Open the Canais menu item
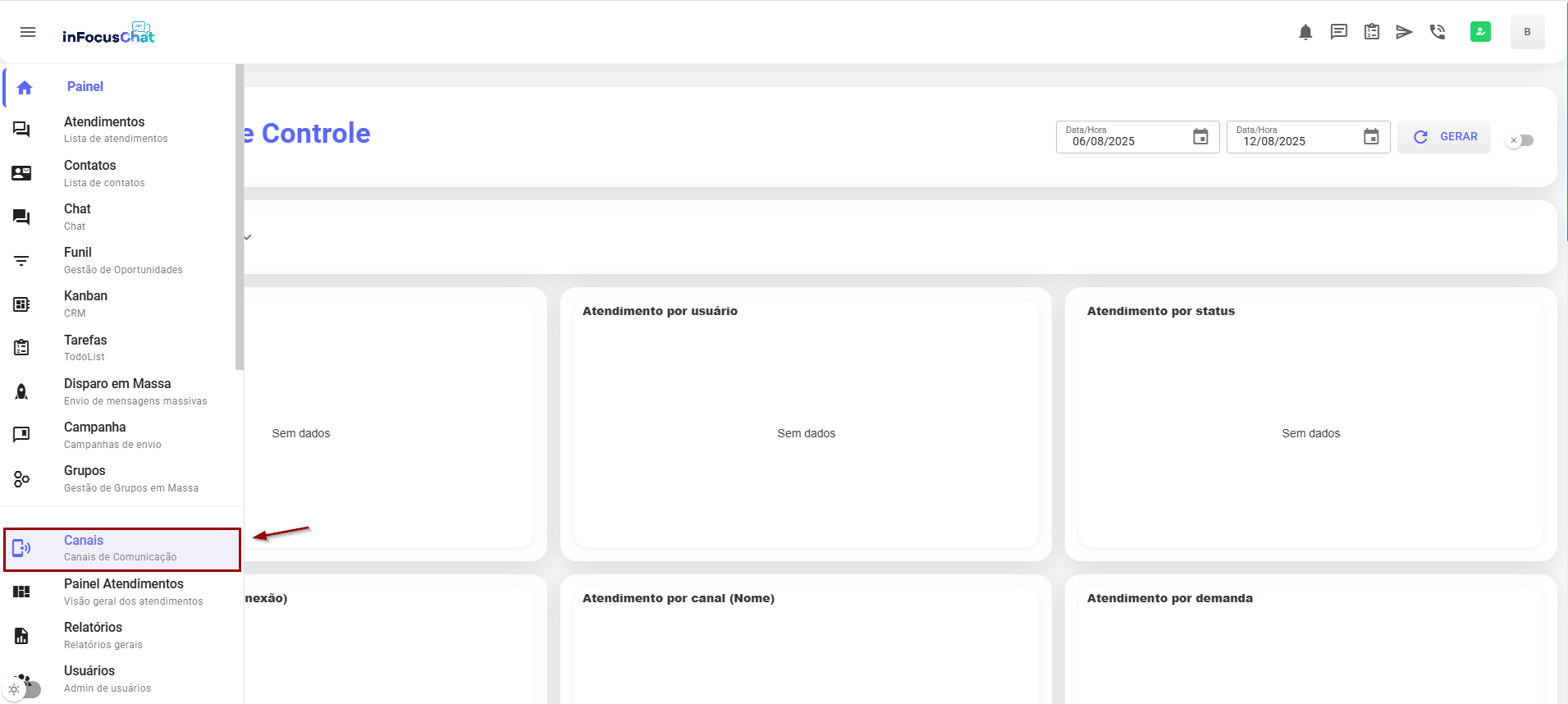The image size is (1568, 704). pos(121,549)
